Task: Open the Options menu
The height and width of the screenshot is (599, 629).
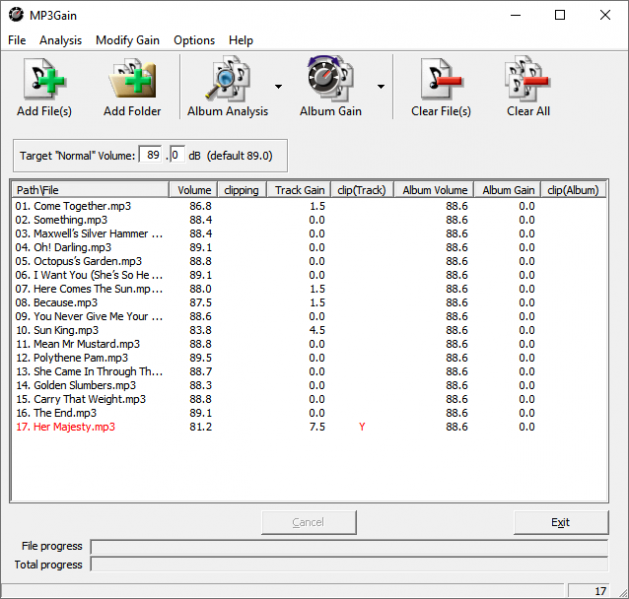Action: click(194, 40)
